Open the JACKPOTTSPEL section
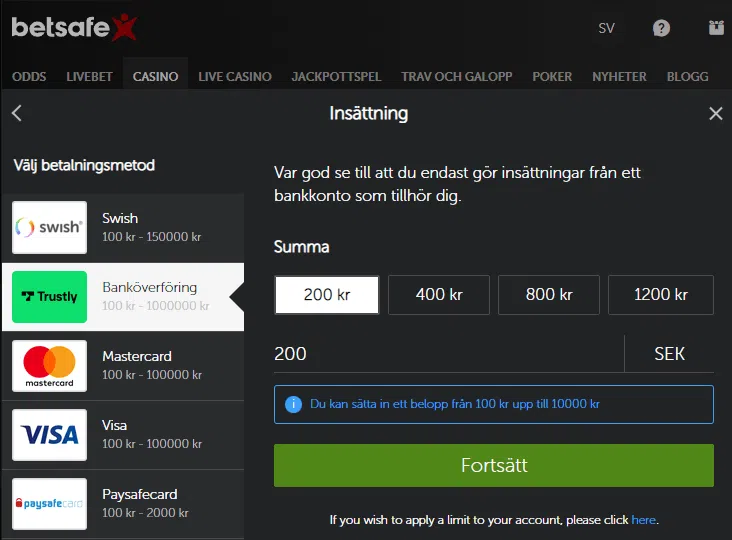 click(x=336, y=77)
